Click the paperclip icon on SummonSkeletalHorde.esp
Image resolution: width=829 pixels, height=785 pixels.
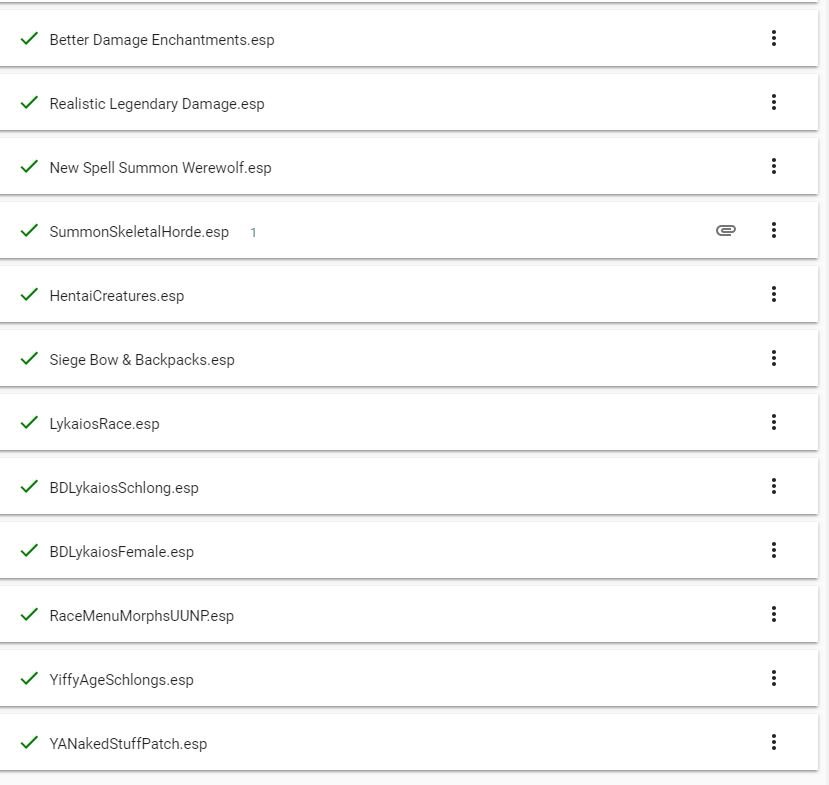click(725, 230)
